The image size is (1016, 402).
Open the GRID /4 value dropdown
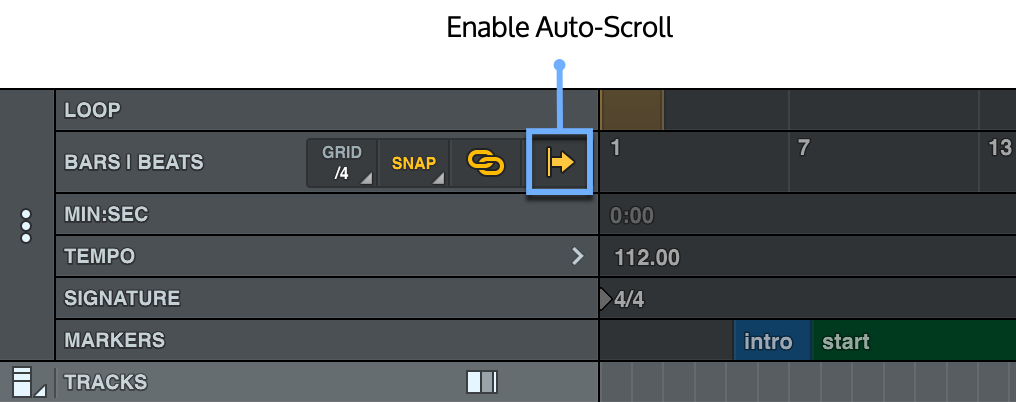pyautogui.click(x=342, y=162)
